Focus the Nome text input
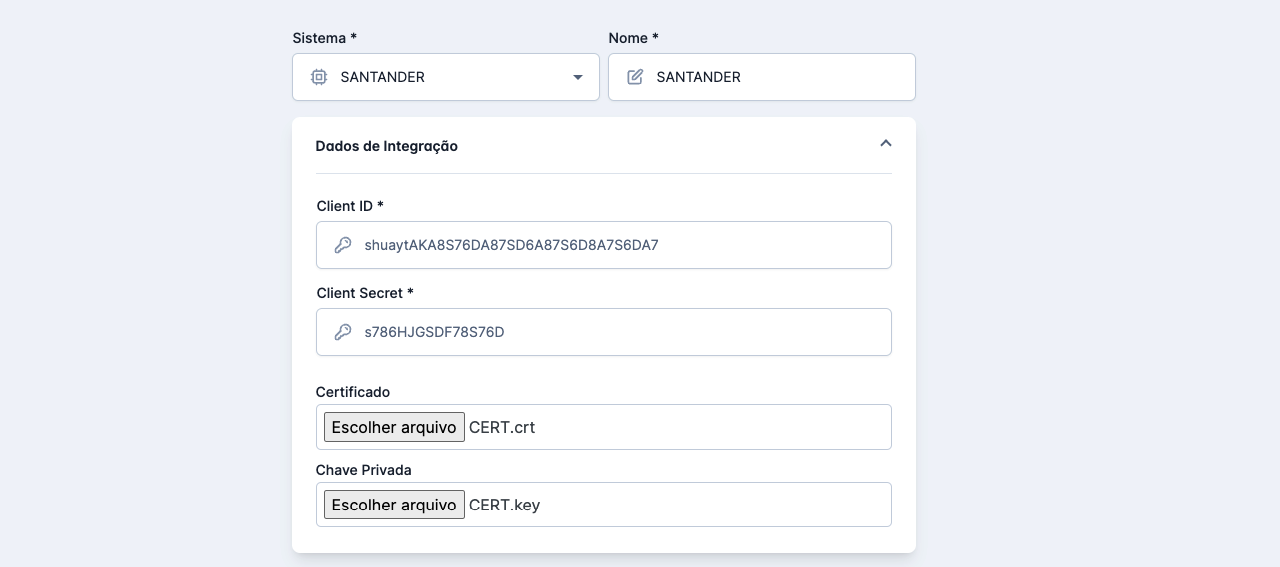The height and width of the screenshot is (567, 1280). [x=780, y=77]
